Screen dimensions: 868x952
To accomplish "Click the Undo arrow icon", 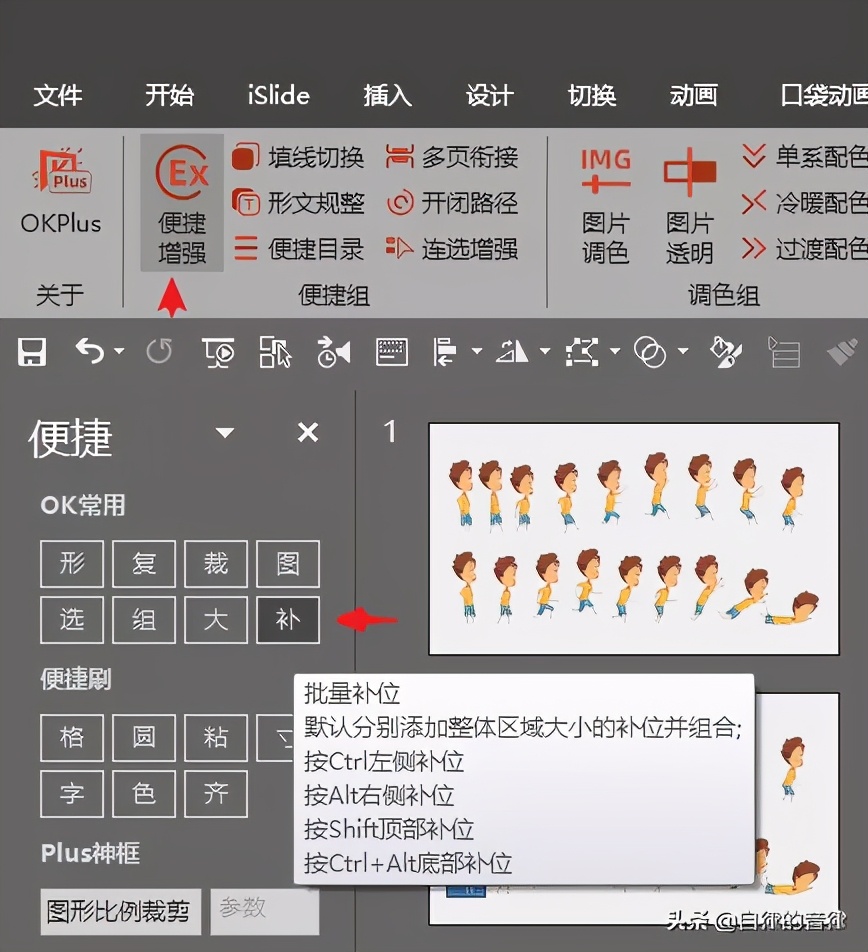I will [x=90, y=352].
